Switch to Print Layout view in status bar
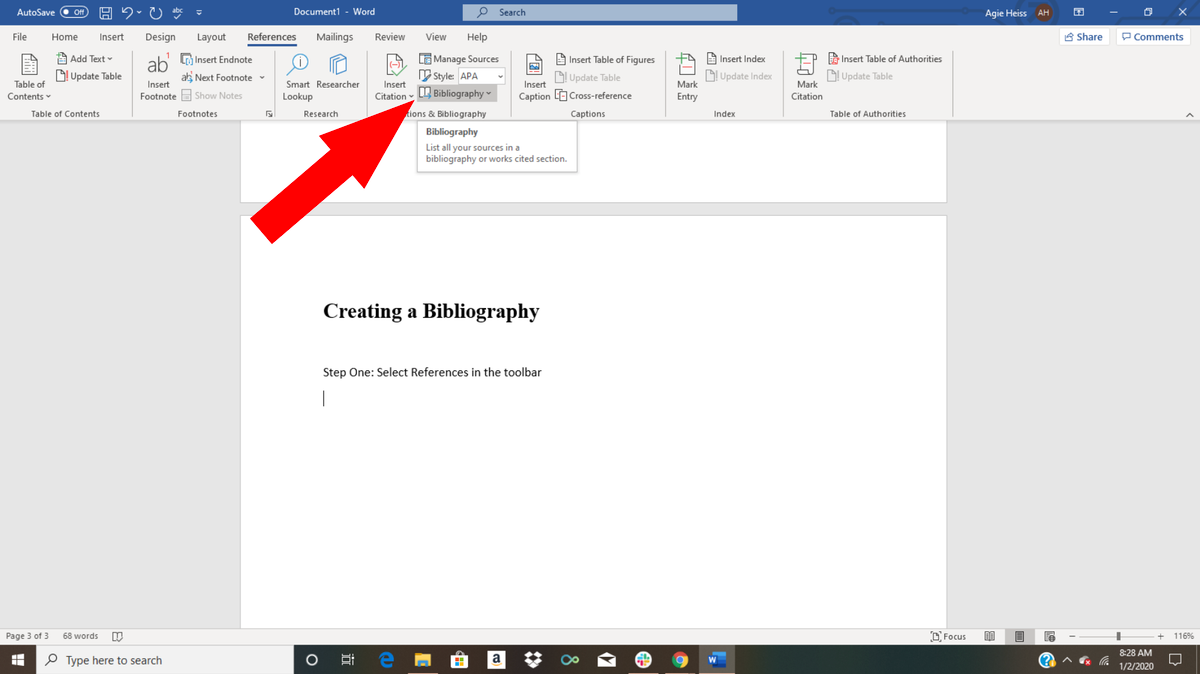The height and width of the screenshot is (674, 1200). click(1019, 636)
